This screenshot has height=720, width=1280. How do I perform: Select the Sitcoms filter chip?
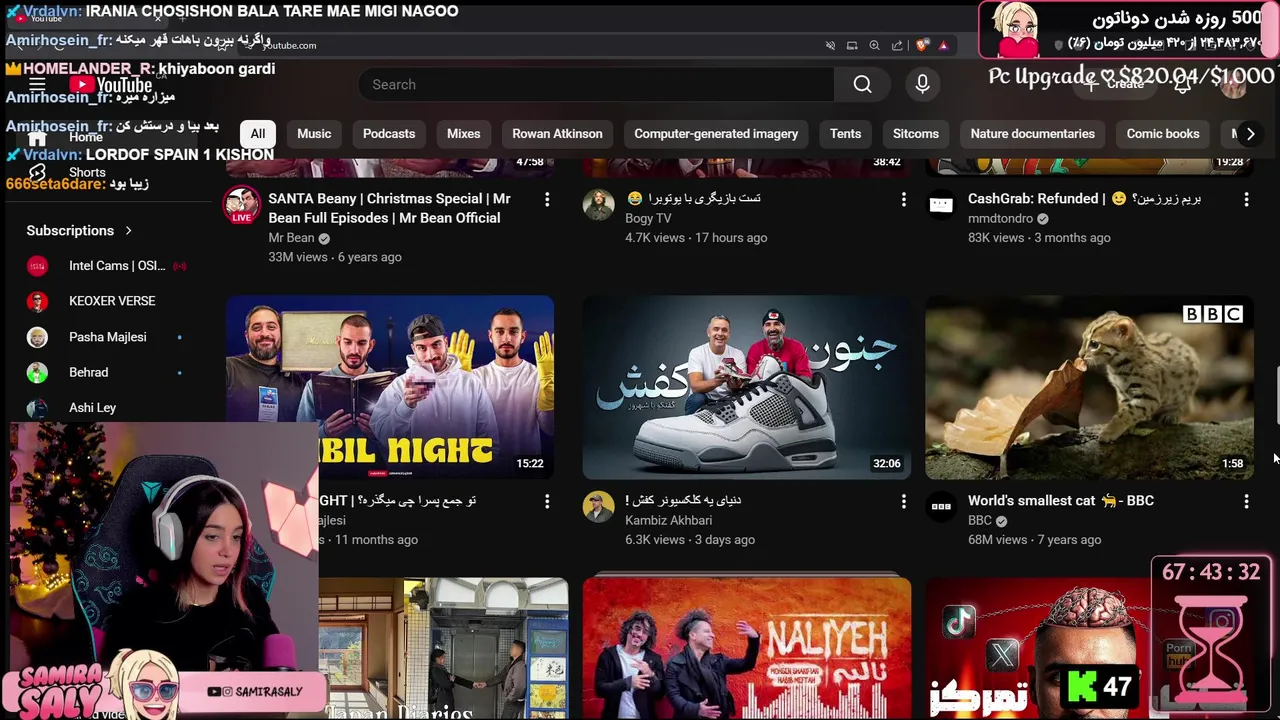point(916,134)
